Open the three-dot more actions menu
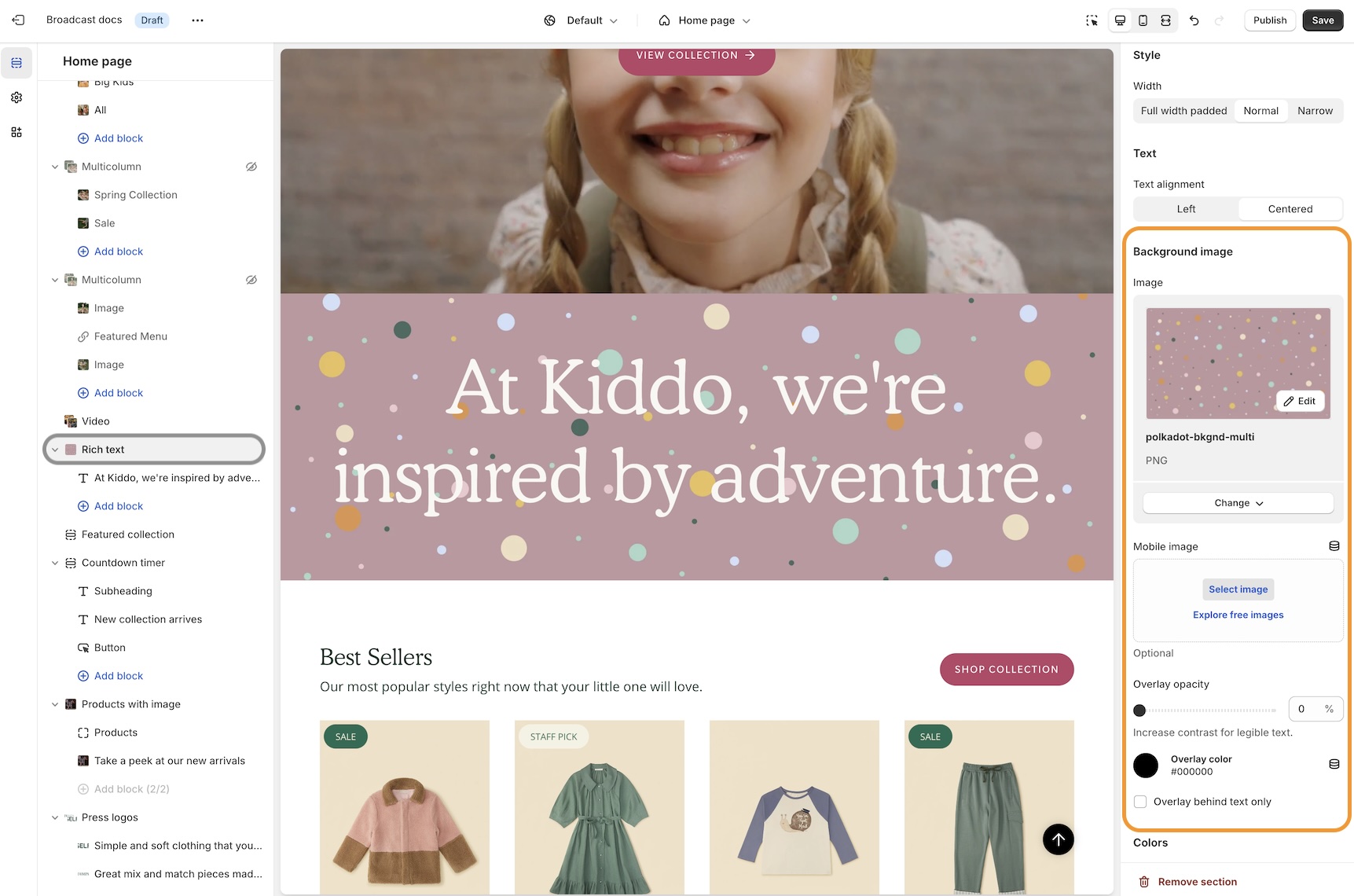1354x896 pixels. (197, 20)
